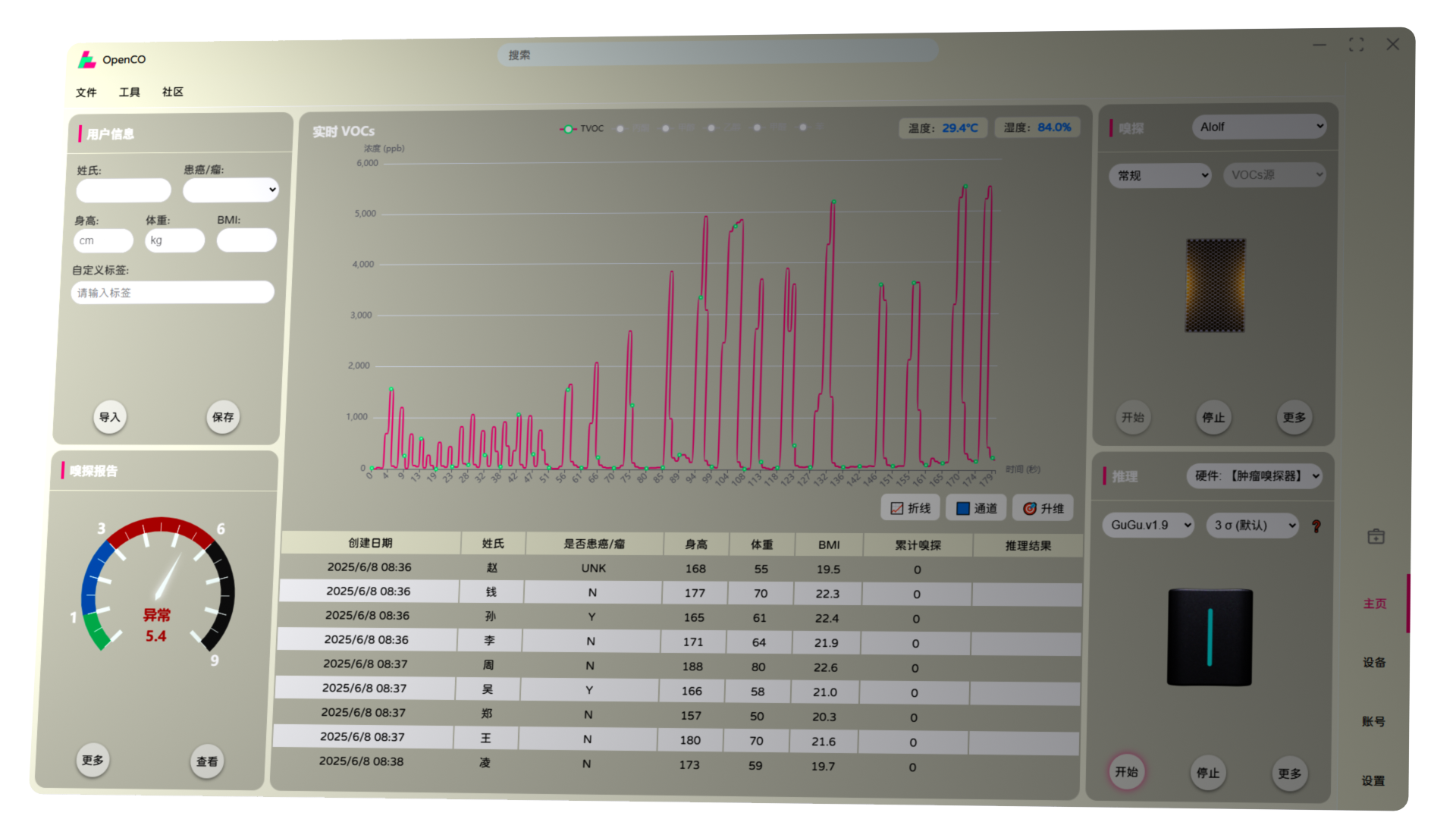1456x819 pixels.
Task: Click the briefcase icon in right sidebar
Action: 1376,537
